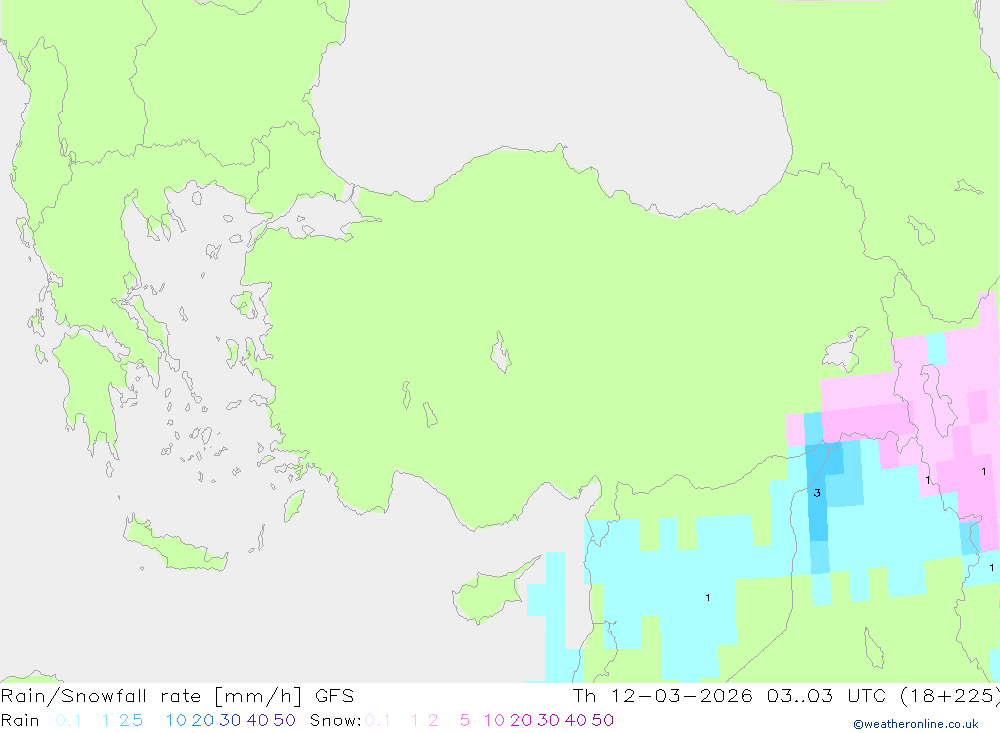
Task: Click the '3' rainfall value on the map
Action: point(817,493)
